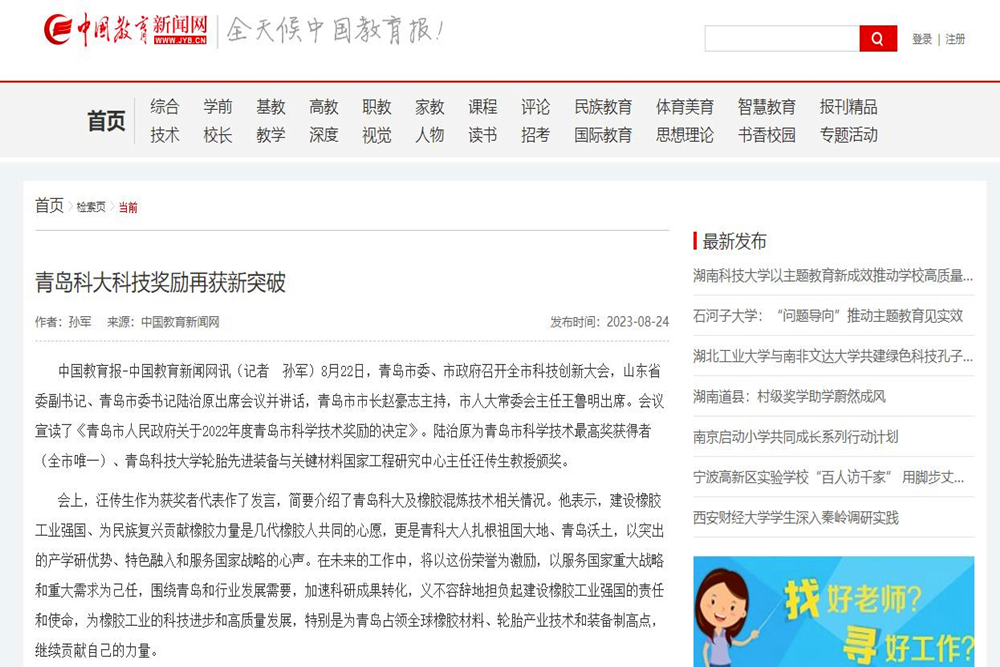Viewport: 1000px width, 667px height.
Task: Click the 找好老师 寻好工作 banner ad
Action: click(x=833, y=611)
